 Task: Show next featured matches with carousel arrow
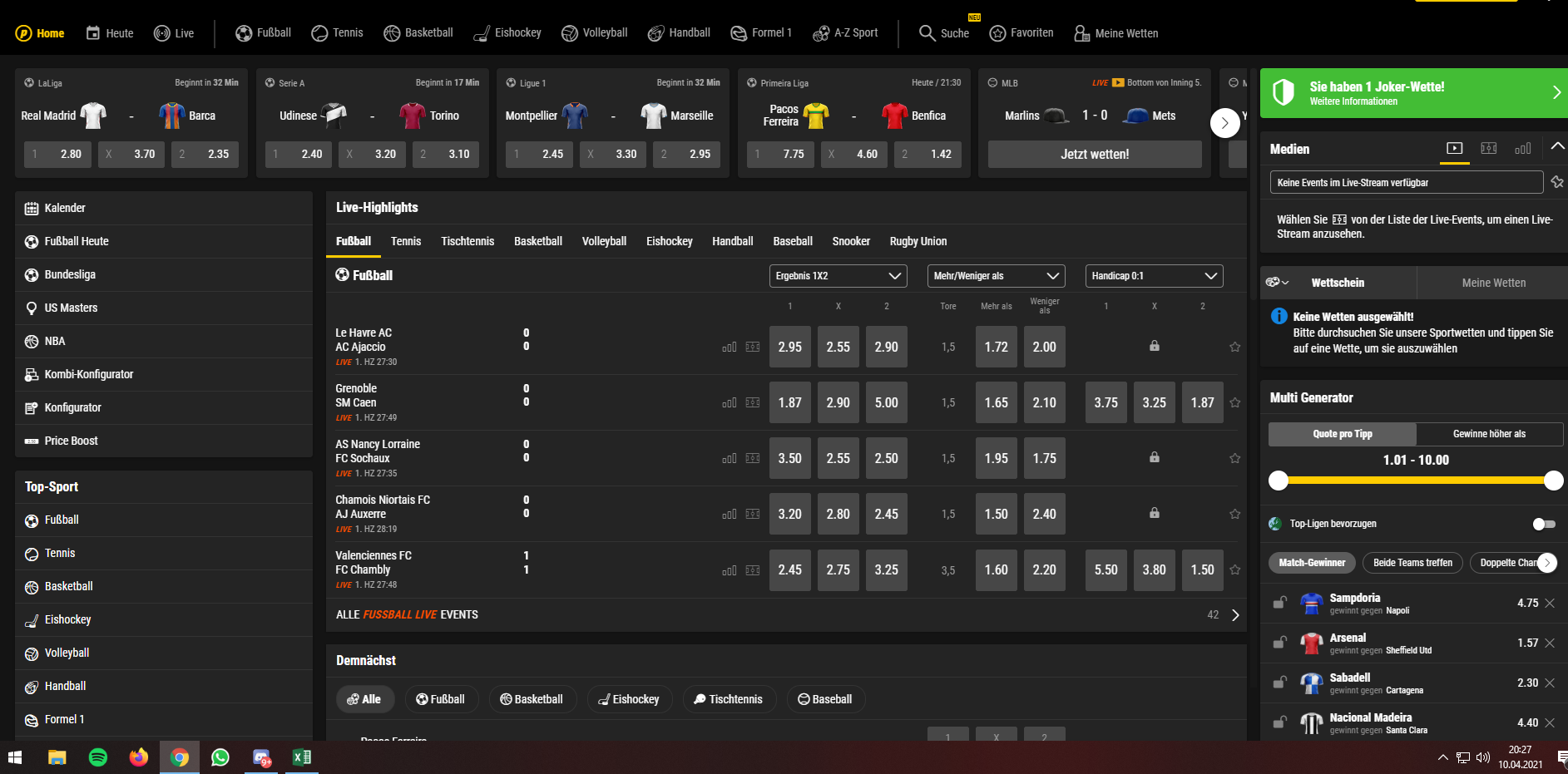(x=1224, y=123)
